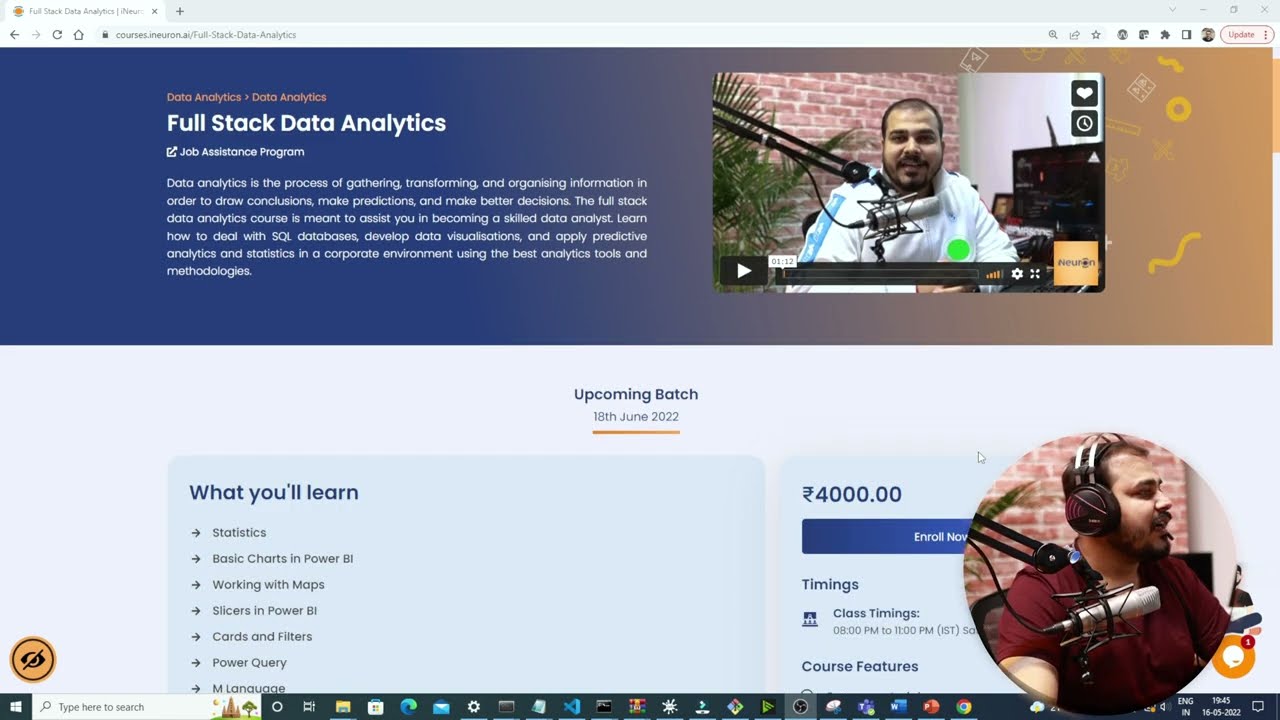Open a new browser tab

180,11
